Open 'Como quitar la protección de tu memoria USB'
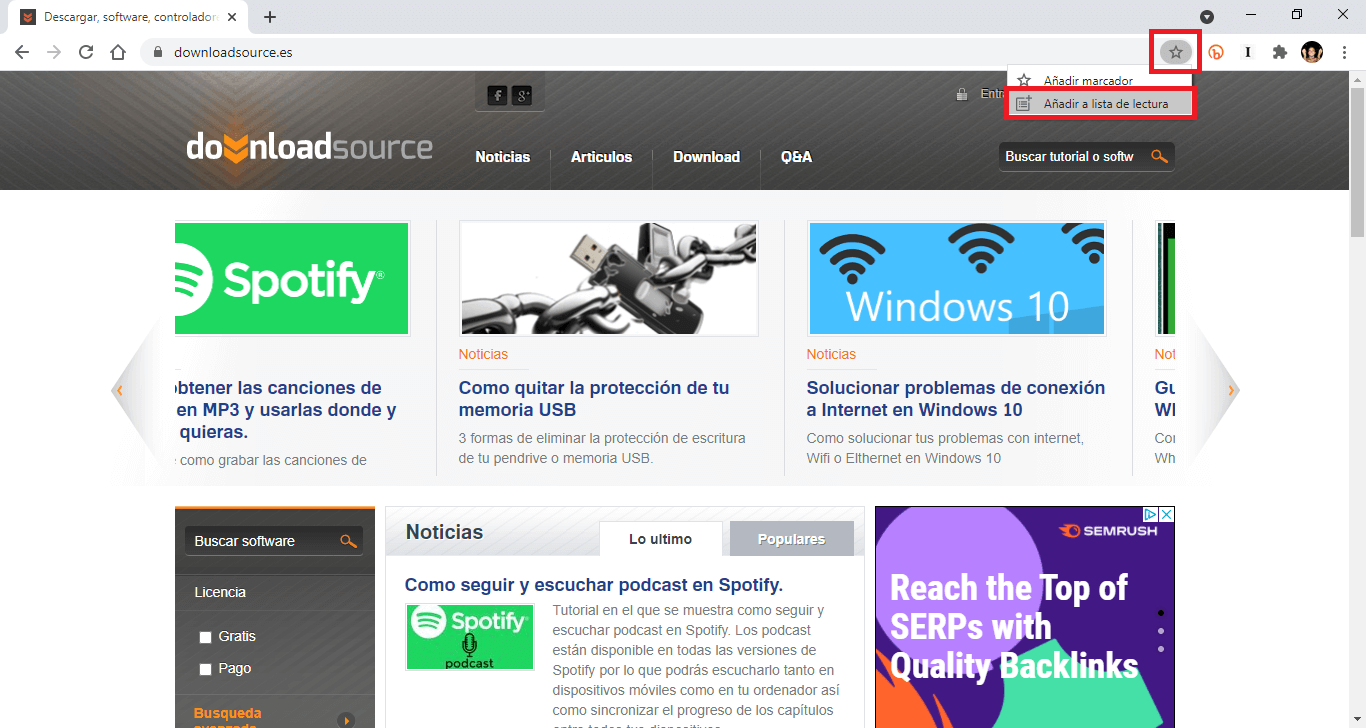Viewport: 1366px width, 728px height. coord(594,399)
